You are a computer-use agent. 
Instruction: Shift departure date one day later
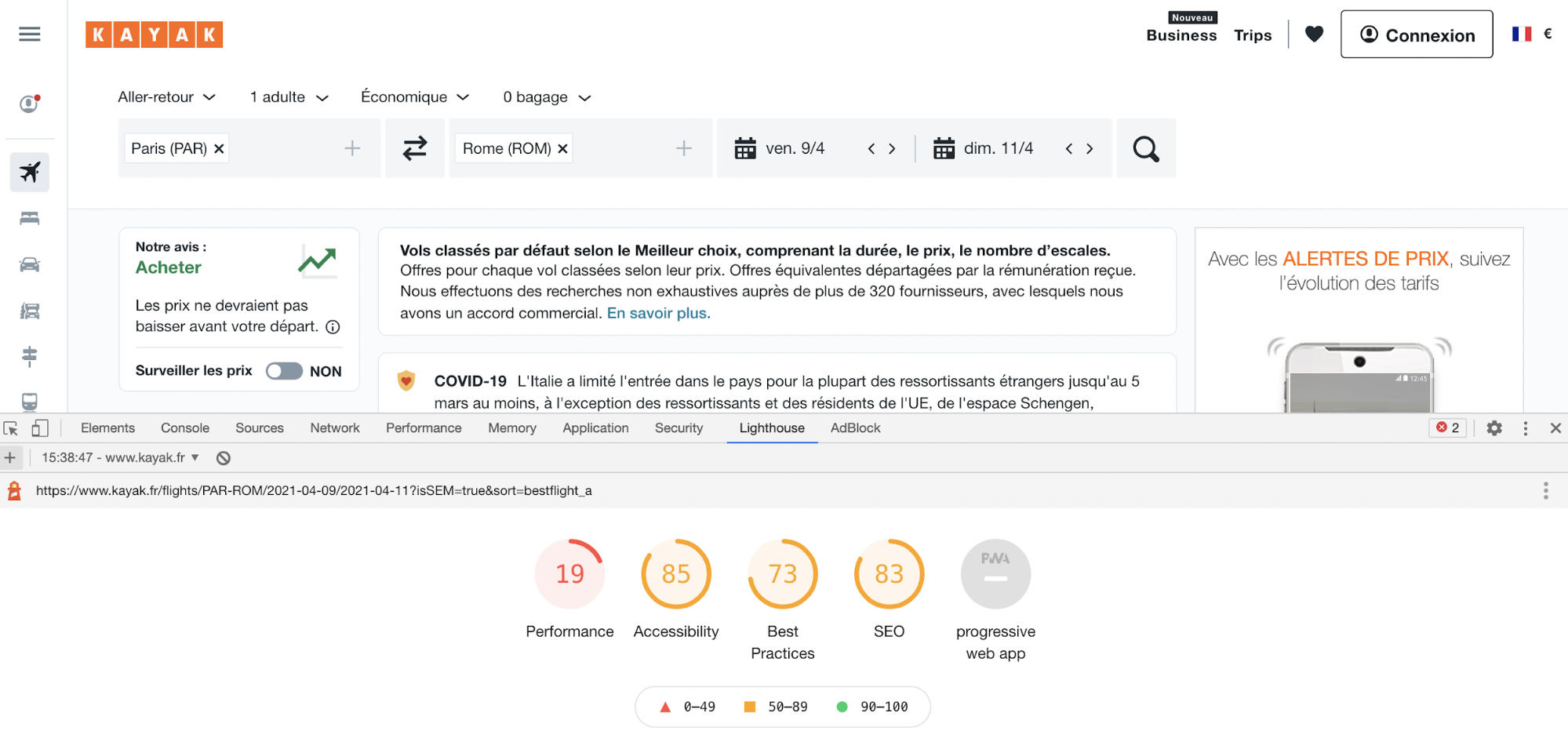click(x=892, y=148)
